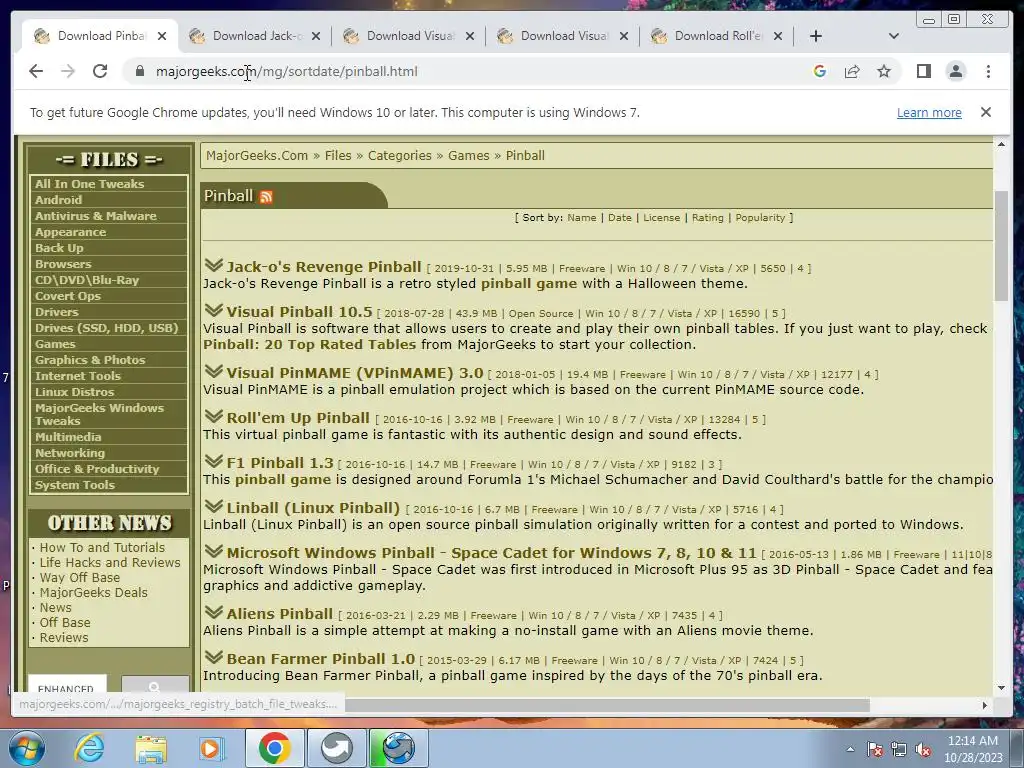Sort list by Popularity
Viewport: 1024px width, 768px height.
click(x=760, y=217)
